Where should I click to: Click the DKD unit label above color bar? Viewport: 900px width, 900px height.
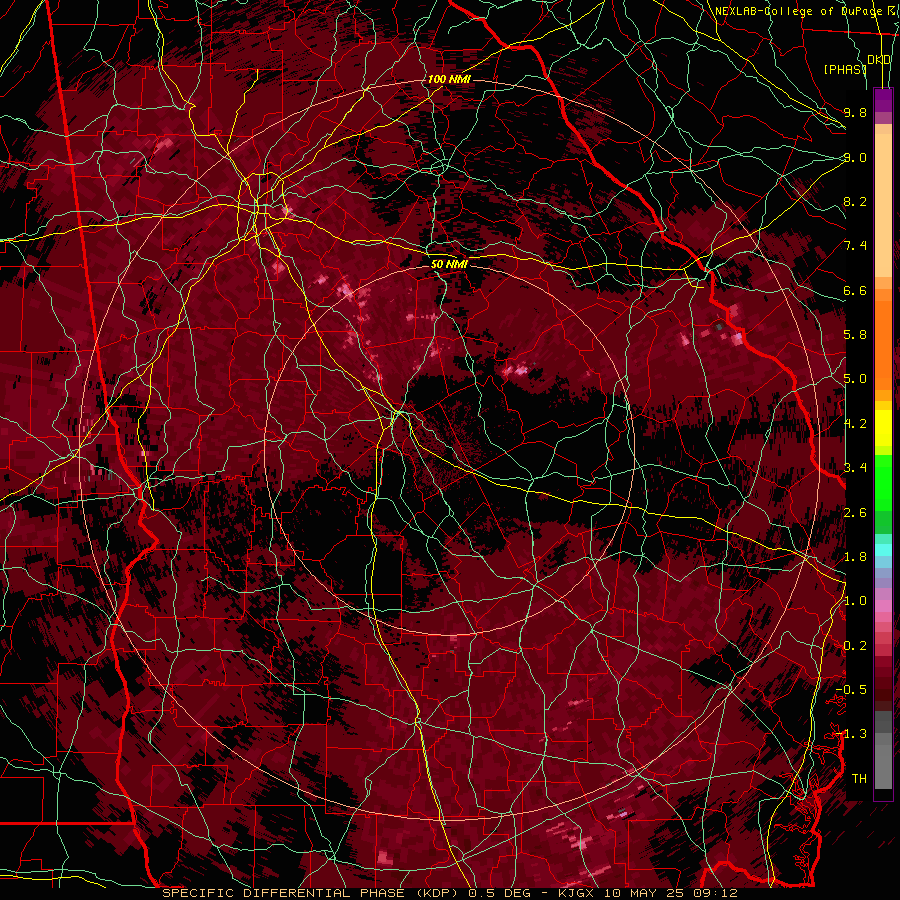(x=879, y=60)
